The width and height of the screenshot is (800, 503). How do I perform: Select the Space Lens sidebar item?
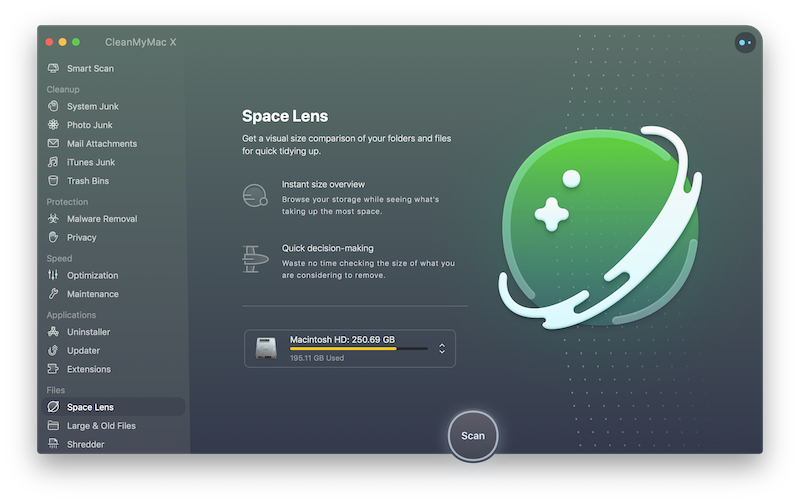(x=113, y=407)
